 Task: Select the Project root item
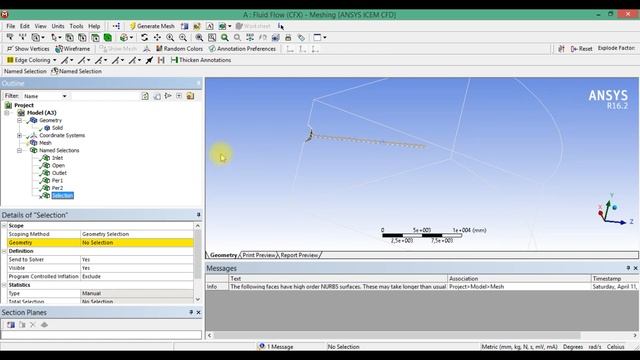click(24, 105)
